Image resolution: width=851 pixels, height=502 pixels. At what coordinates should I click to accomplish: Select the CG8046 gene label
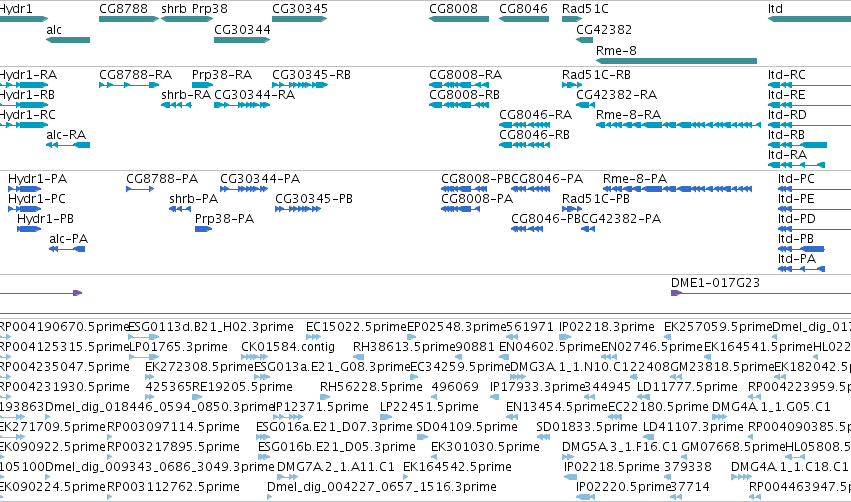[x=523, y=9]
